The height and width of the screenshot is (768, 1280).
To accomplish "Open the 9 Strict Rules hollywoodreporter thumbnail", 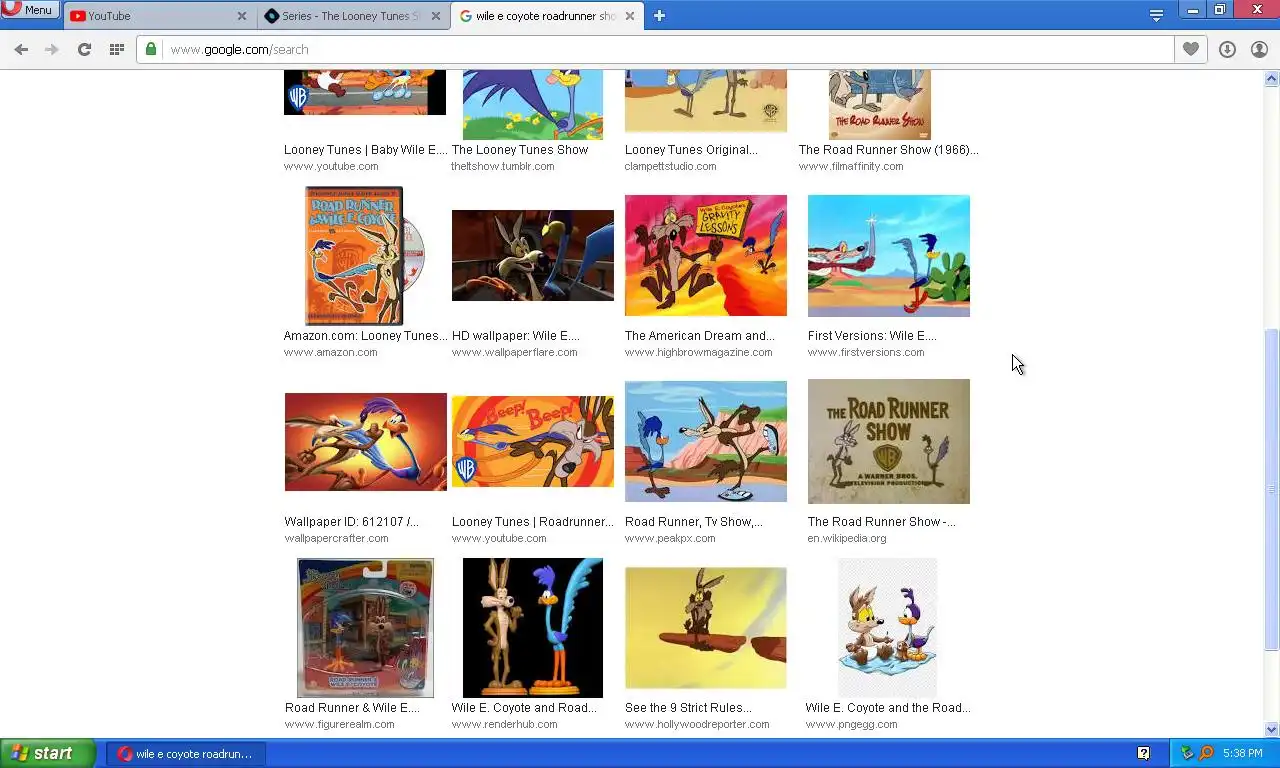I will pos(705,628).
